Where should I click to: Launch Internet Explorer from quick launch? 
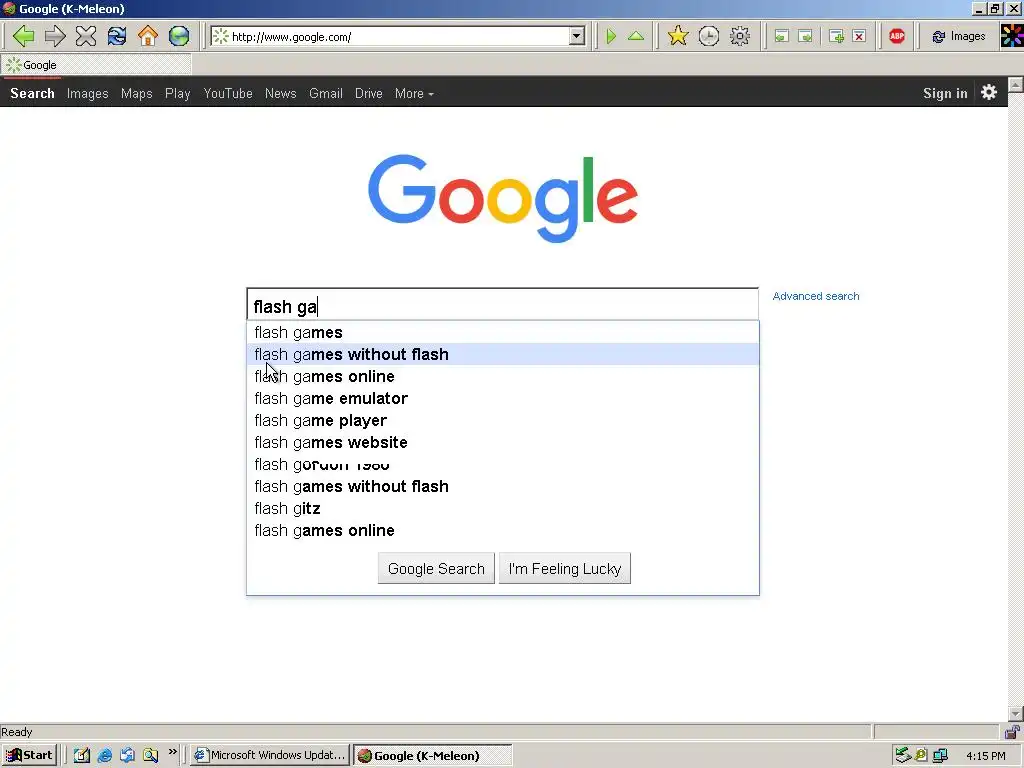pyautogui.click(x=104, y=756)
